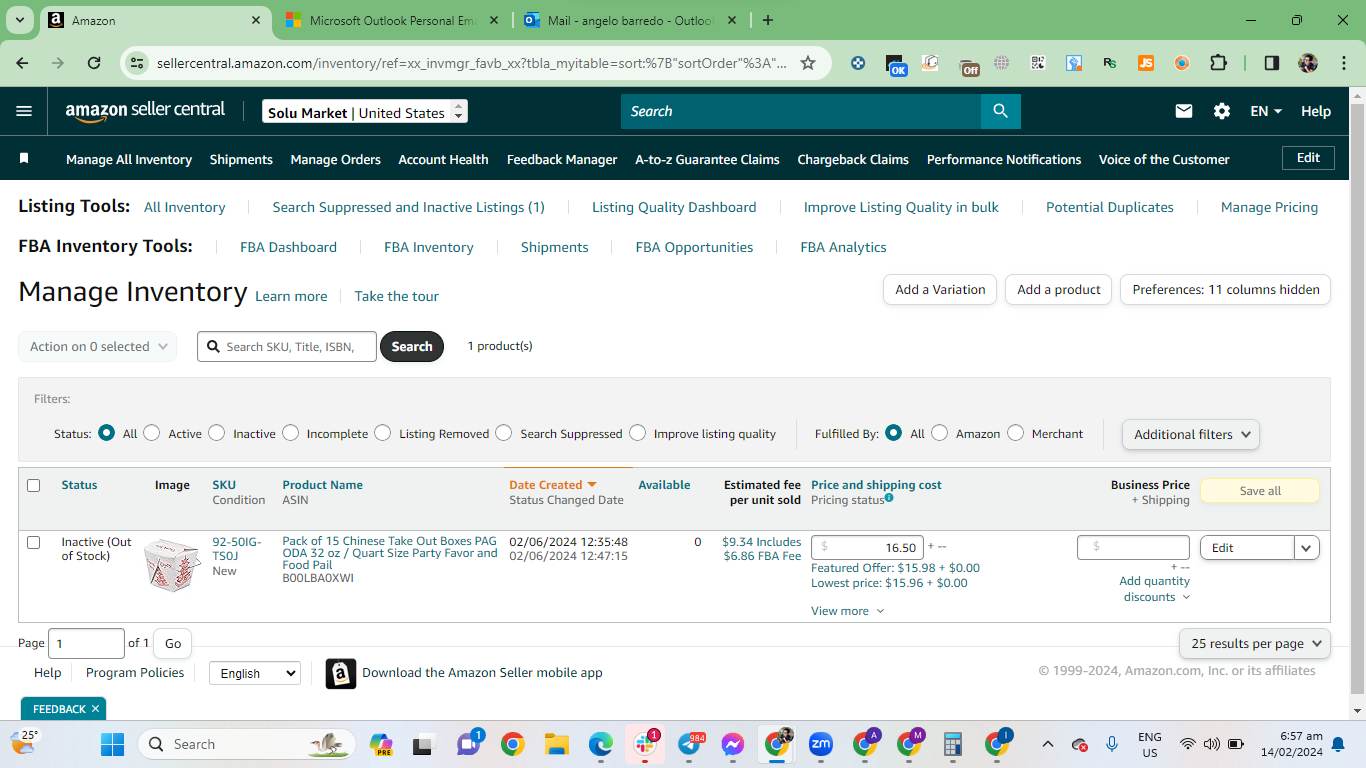Go back using browser back arrow

click(23, 63)
